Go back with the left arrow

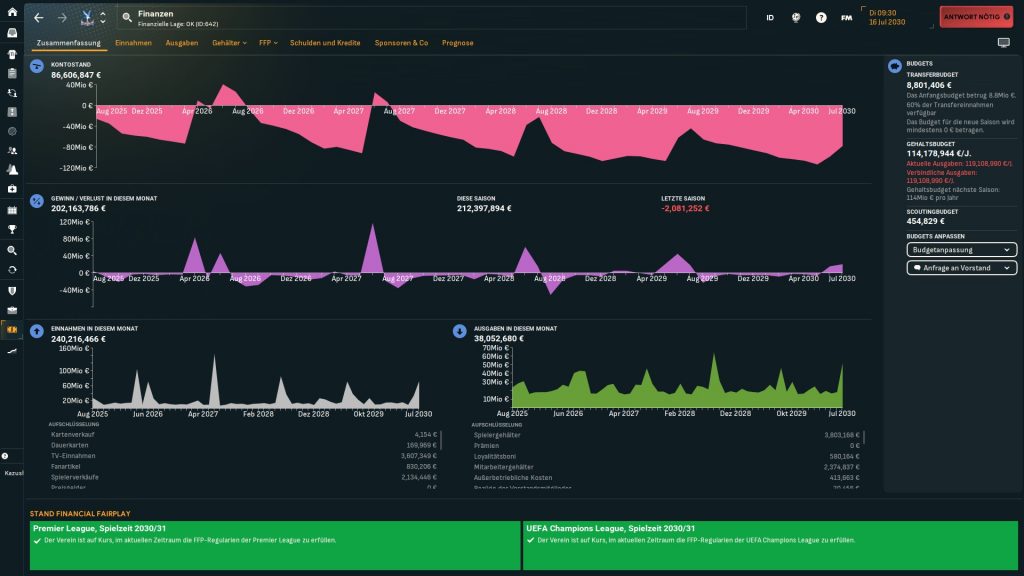click(x=39, y=18)
